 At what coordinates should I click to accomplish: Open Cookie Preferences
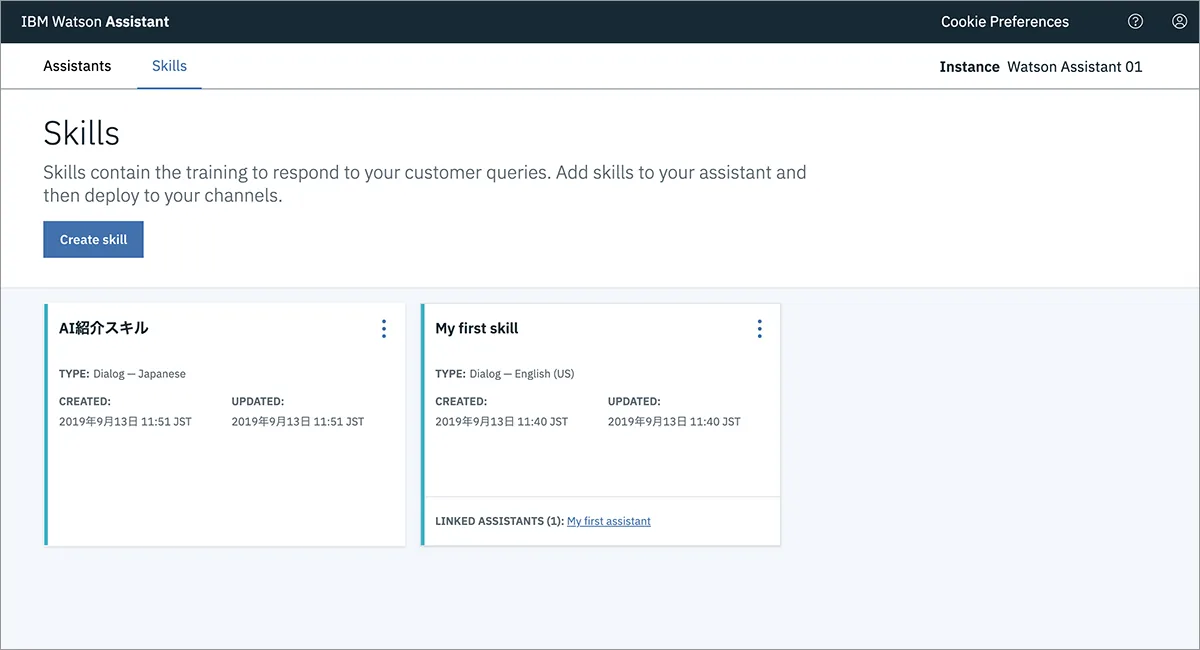click(1005, 22)
